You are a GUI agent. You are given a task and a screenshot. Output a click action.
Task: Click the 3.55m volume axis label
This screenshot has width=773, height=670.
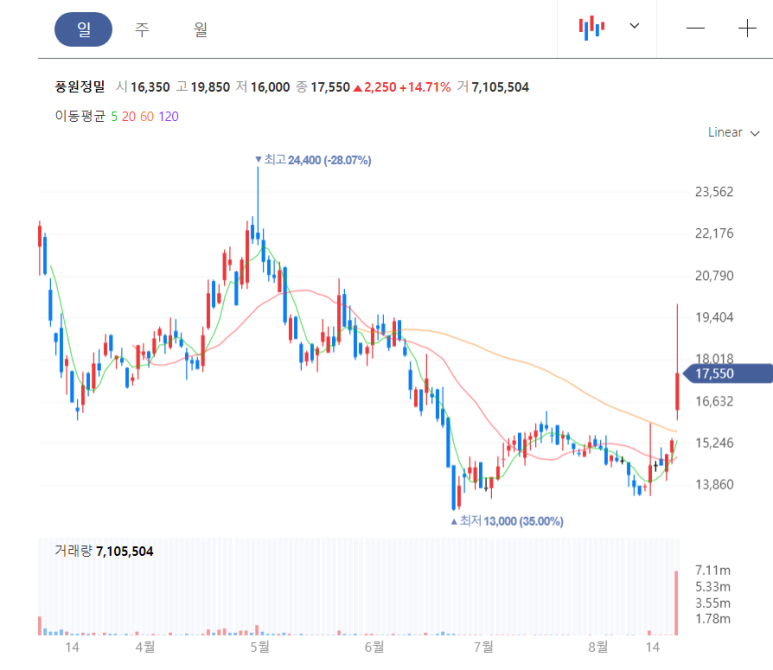713,603
